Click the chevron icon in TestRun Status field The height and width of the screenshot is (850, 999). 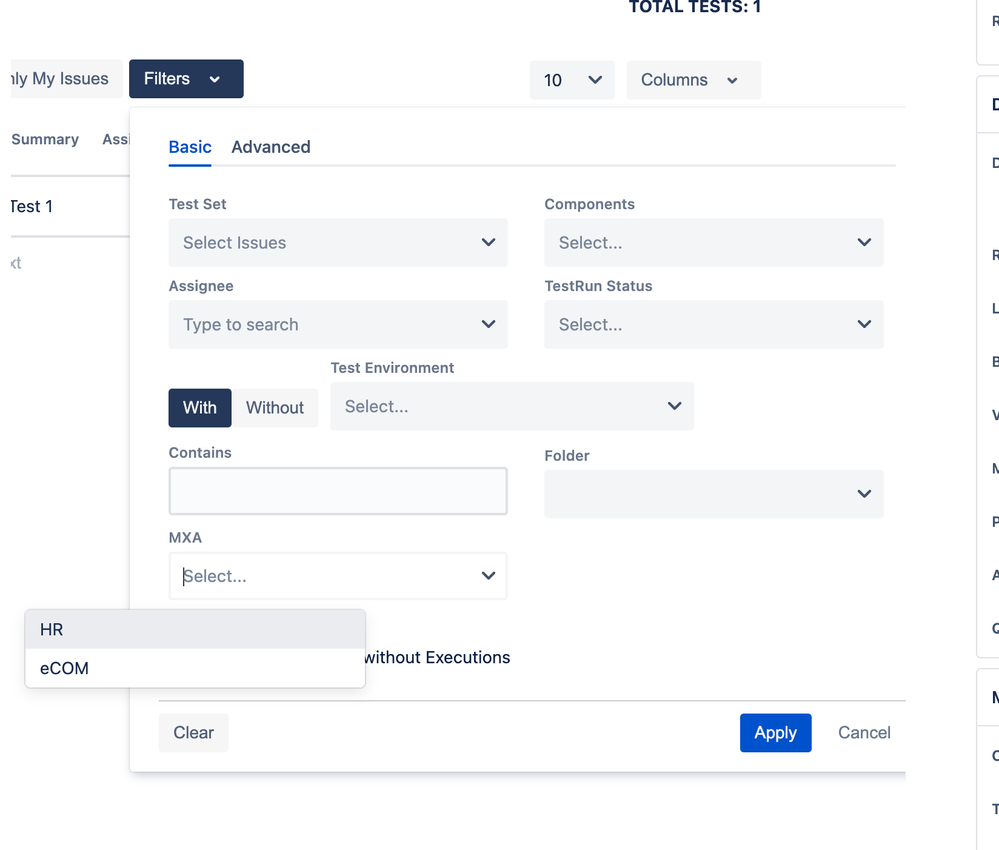click(x=865, y=324)
